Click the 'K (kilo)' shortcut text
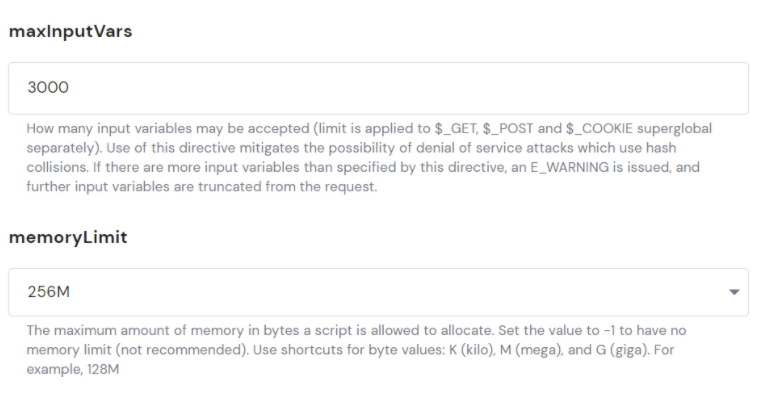The height and width of the screenshot is (396, 763). click(472, 350)
